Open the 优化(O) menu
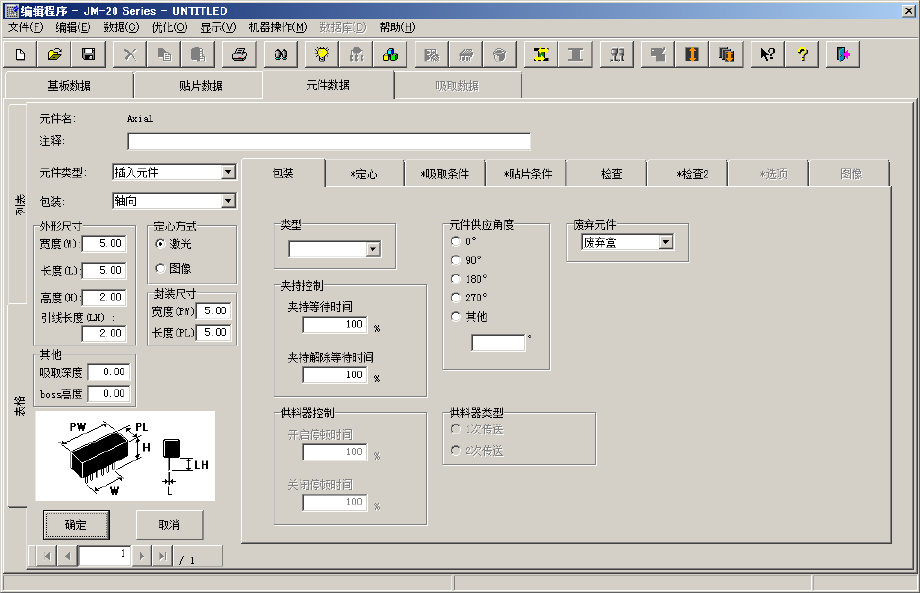Viewport: 920px width, 593px height. [x=172, y=27]
